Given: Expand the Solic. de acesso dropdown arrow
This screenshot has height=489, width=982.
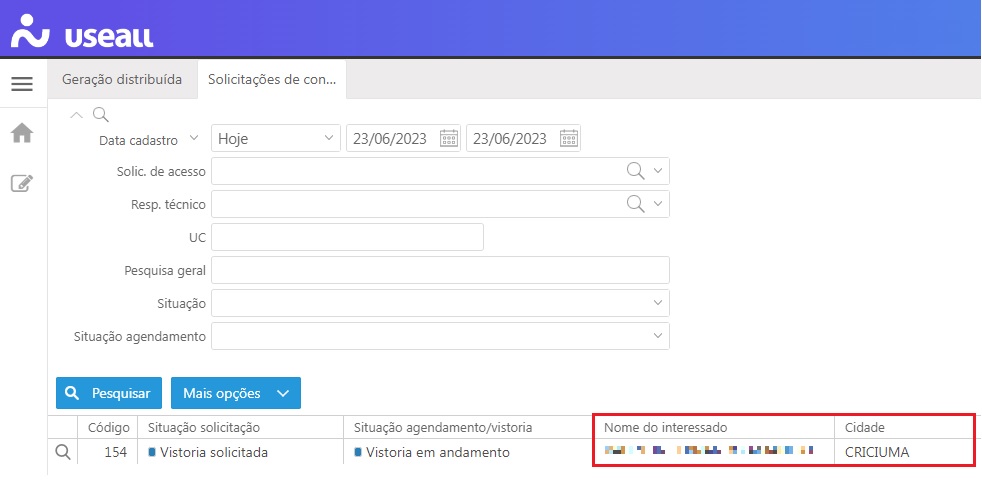Looking at the screenshot, I should tap(658, 171).
